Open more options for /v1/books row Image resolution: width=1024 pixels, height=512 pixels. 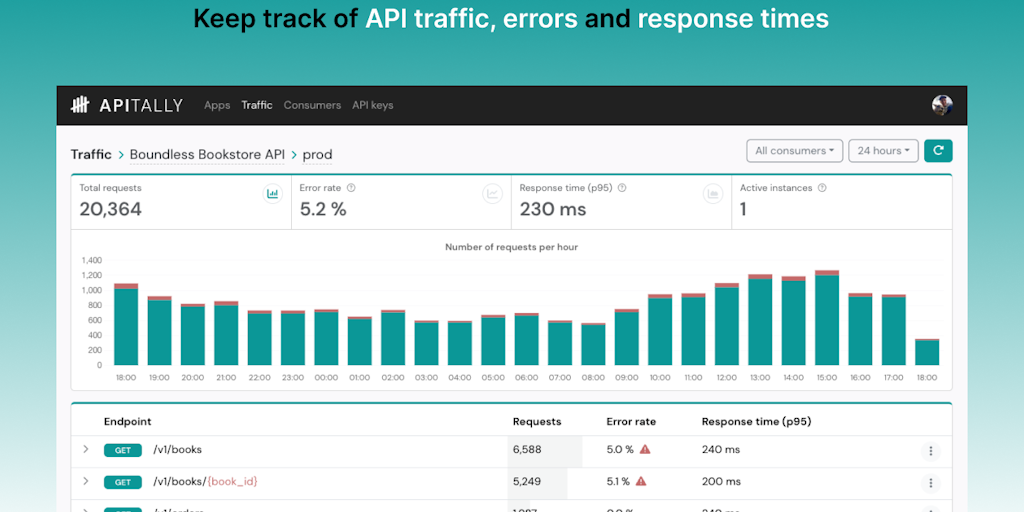point(931,451)
